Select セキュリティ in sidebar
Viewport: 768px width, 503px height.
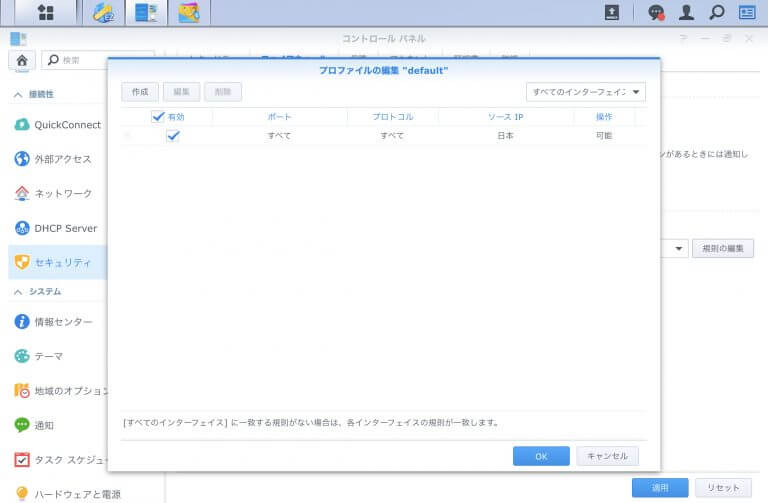pos(58,263)
